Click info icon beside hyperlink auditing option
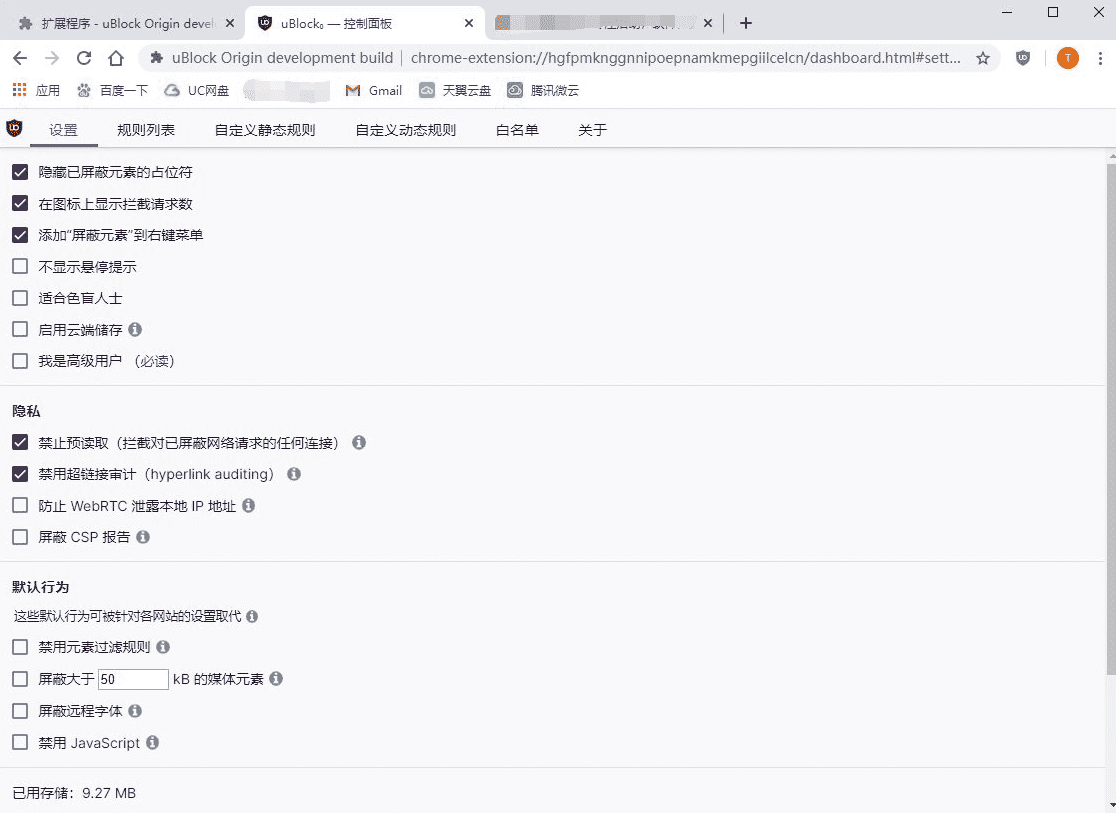Viewport: 1116px width, 813px height. pos(294,474)
